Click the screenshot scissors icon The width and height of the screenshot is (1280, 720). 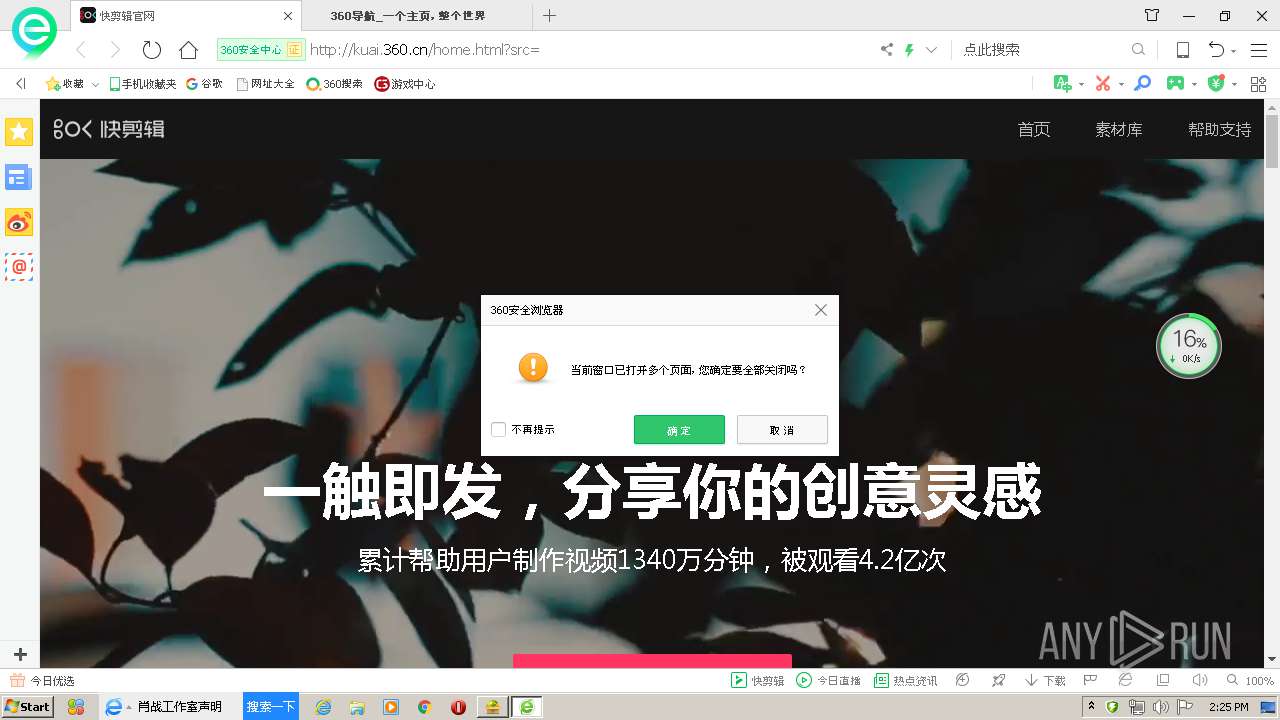click(x=1103, y=83)
